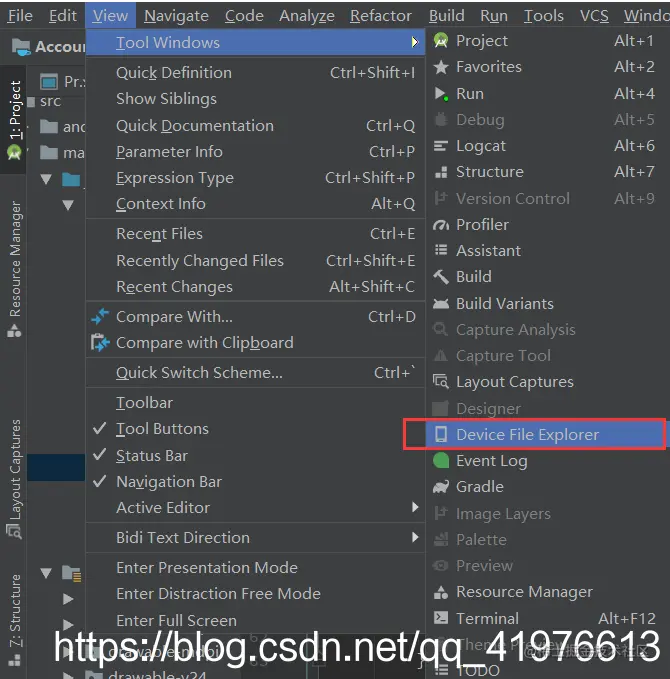Click the Assistant list icon
The width and height of the screenshot is (670, 679).
441,250
